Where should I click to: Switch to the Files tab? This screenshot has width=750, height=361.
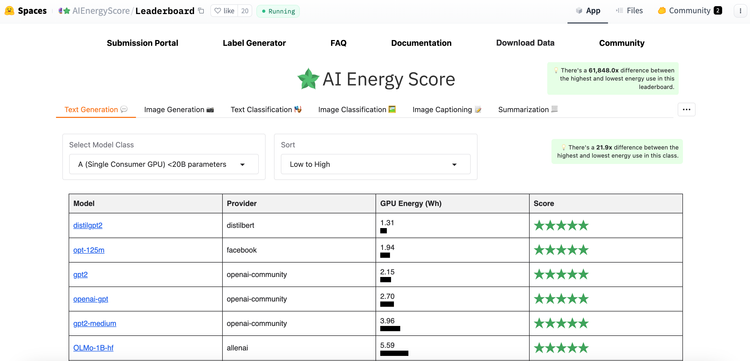pyautogui.click(x=629, y=11)
